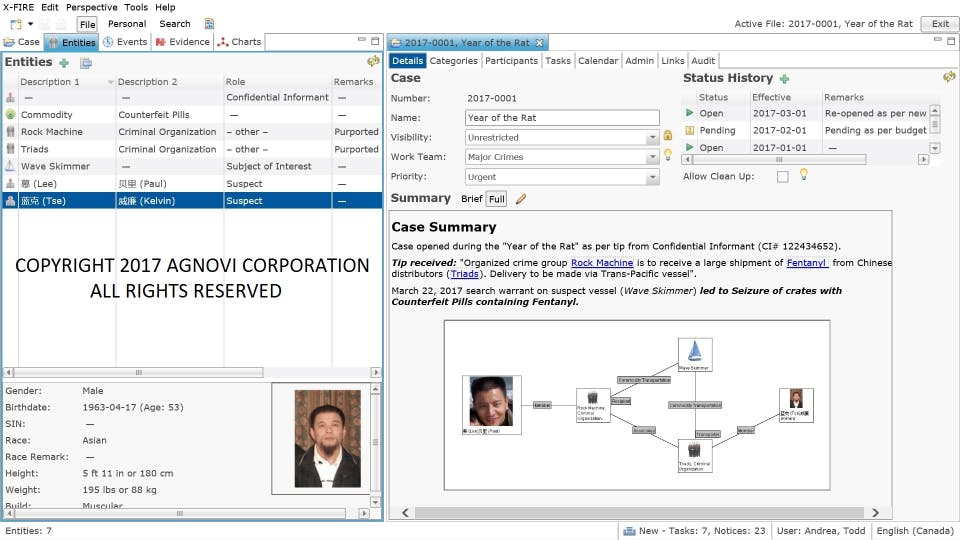The image size is (960, 540).
Task: Open the Priority dropdown
Action: [652, 177]
